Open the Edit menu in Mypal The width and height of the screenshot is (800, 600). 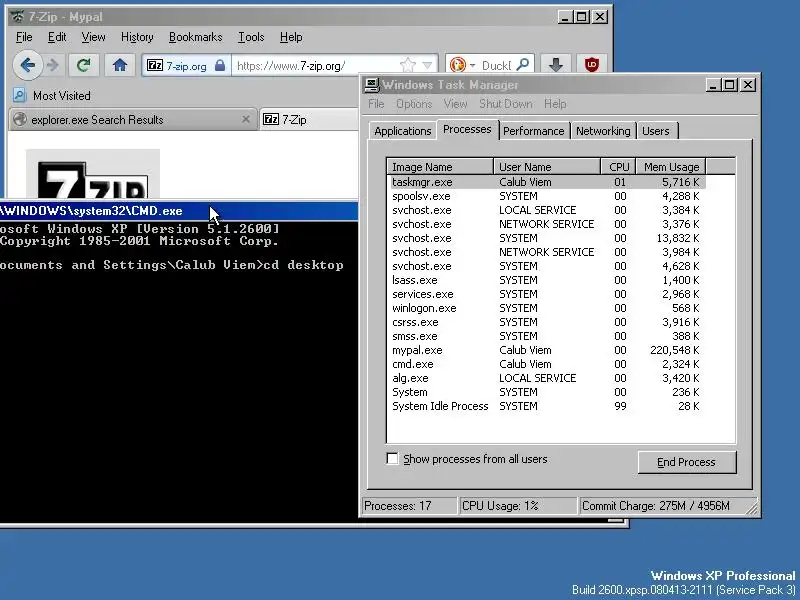pyautogui.click(x=57, y=37)
